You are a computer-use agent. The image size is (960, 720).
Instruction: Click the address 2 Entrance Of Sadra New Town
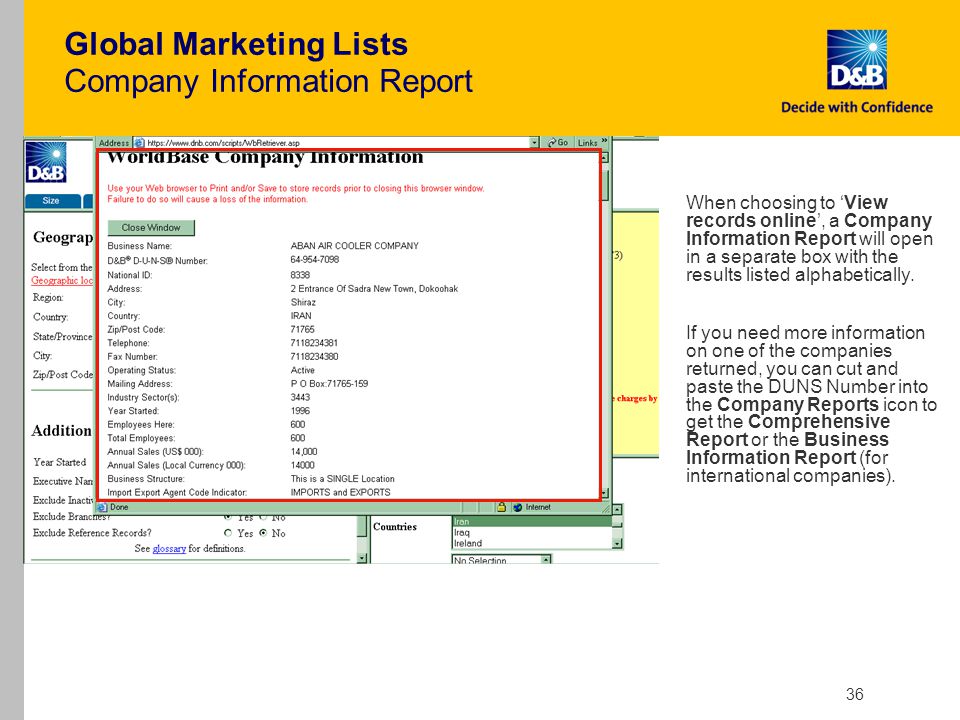[374, 289]
